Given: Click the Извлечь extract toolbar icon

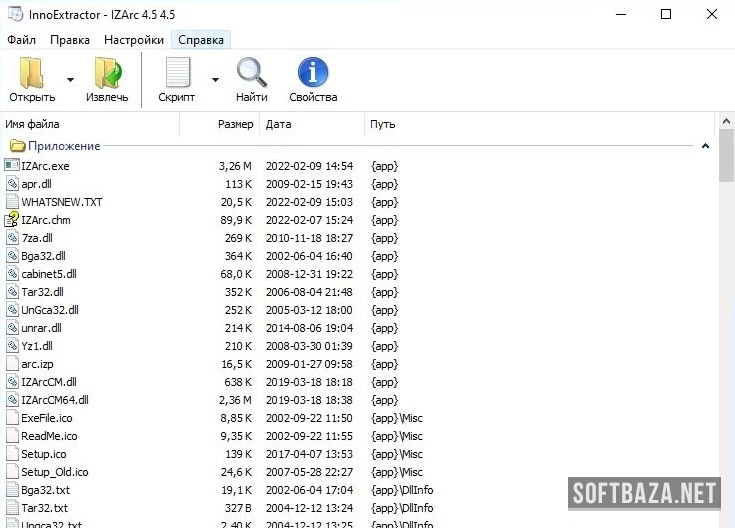Looking at the screenshot, I should tap(107, 74).
